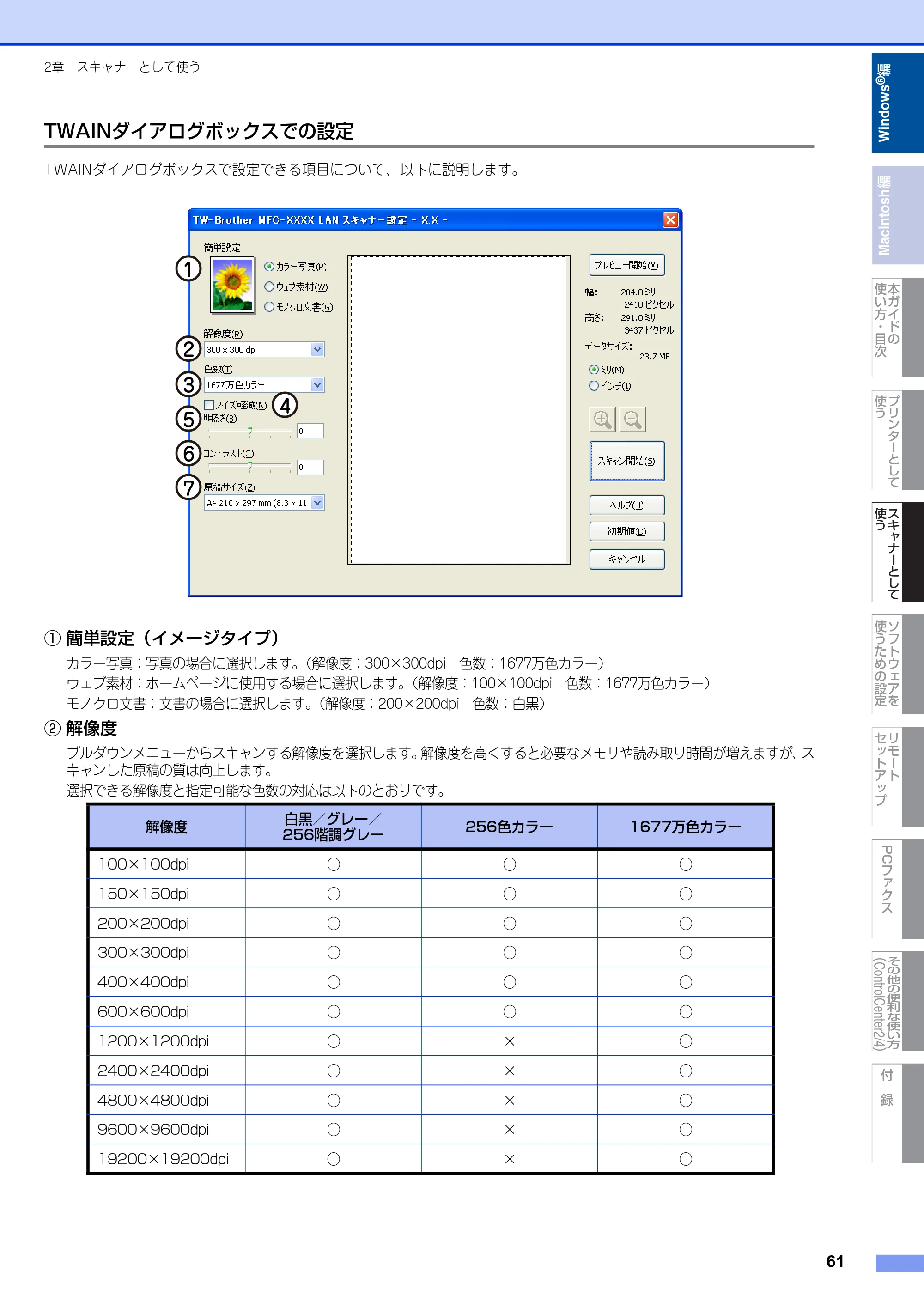The image size is (924, 1308).
Task: Open the 原稿サイズ A4 dropdown
Action: [264, 503]
